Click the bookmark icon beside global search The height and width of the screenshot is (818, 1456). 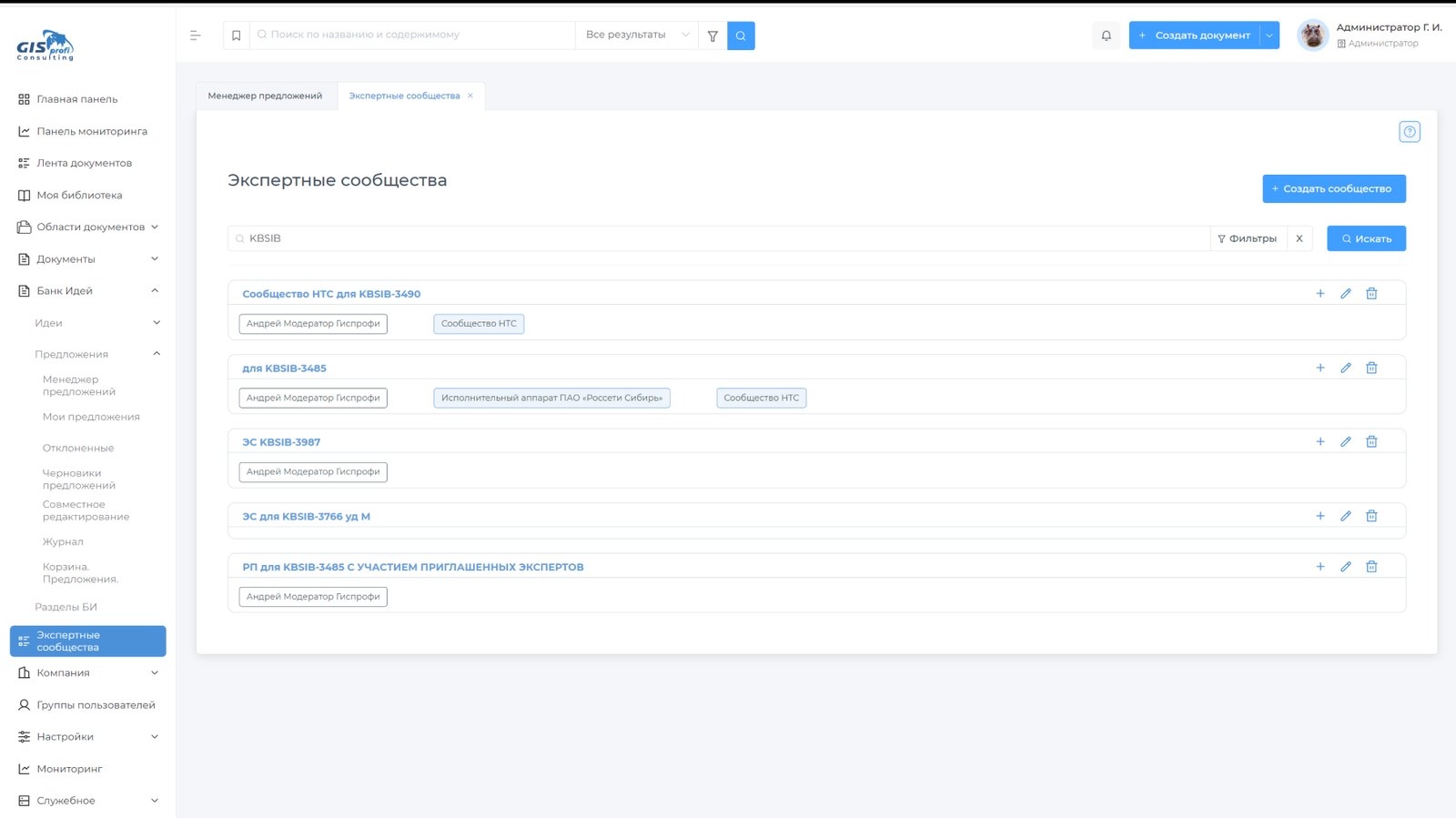pyautogui.click(x=237, y=35)
